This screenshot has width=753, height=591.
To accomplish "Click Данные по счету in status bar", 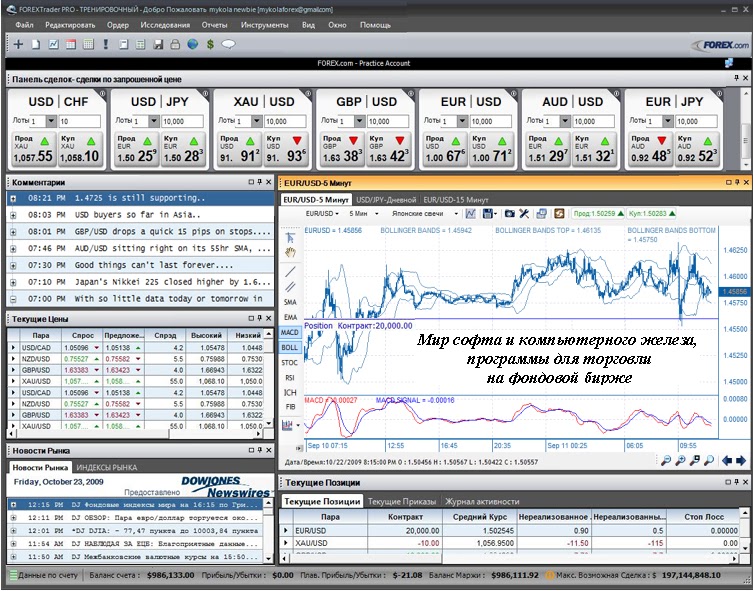I will tap(44, 575).
